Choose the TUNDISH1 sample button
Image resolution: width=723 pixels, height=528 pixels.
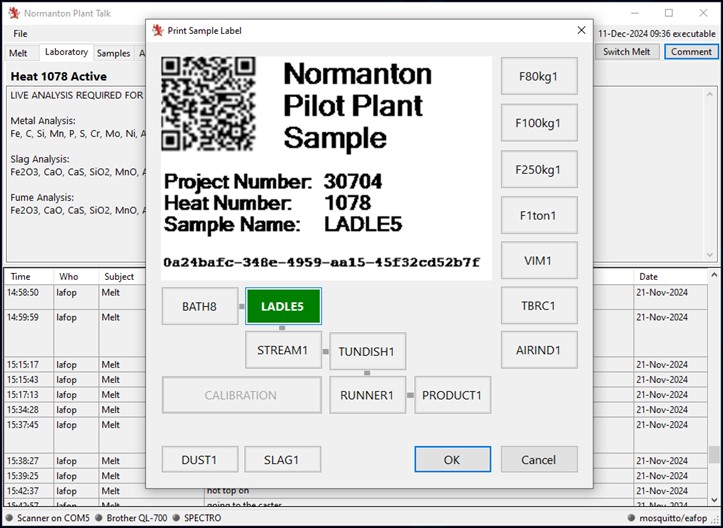[x=367, y=351]
